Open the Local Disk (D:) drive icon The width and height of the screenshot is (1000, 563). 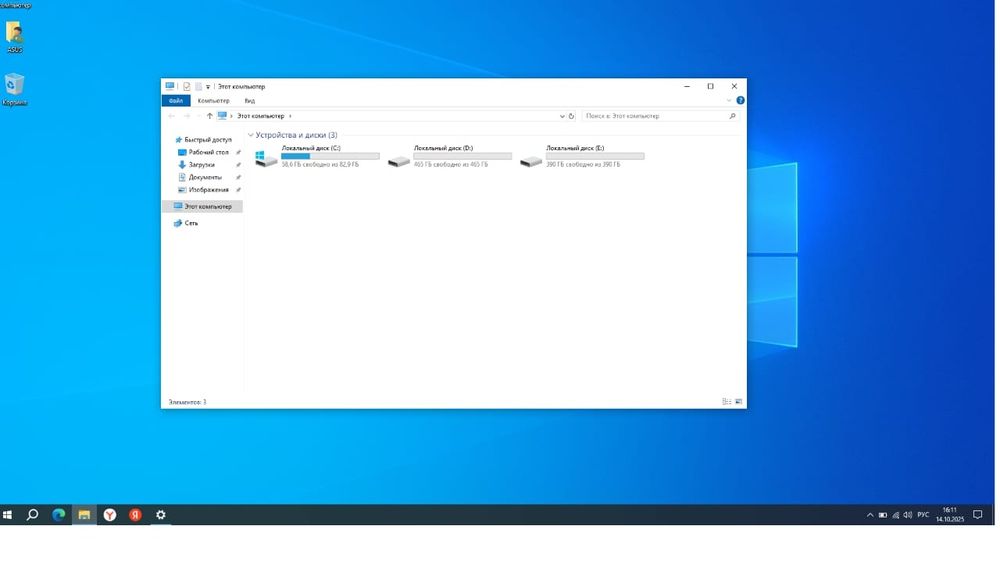click(399, 161)
